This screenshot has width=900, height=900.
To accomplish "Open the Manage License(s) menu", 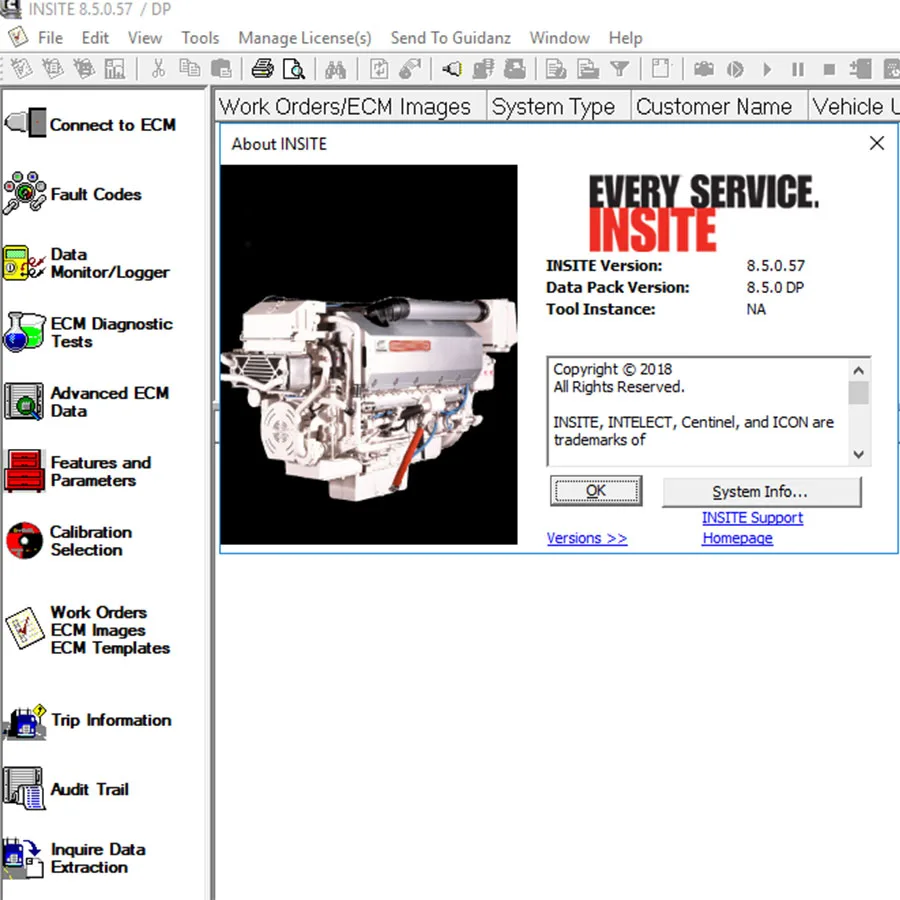I will coord(305,38).
